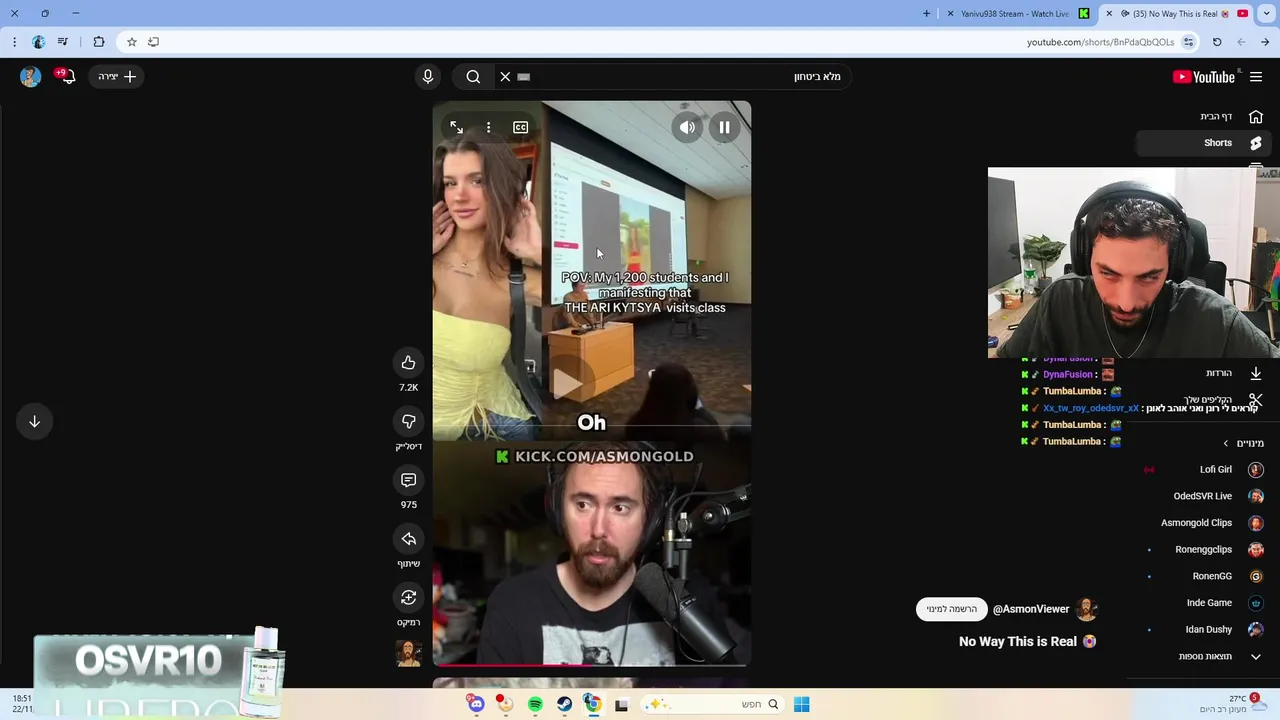Like the short with 7.2K likes
The width and height of the screenshot is (1280, 720).
408,363
